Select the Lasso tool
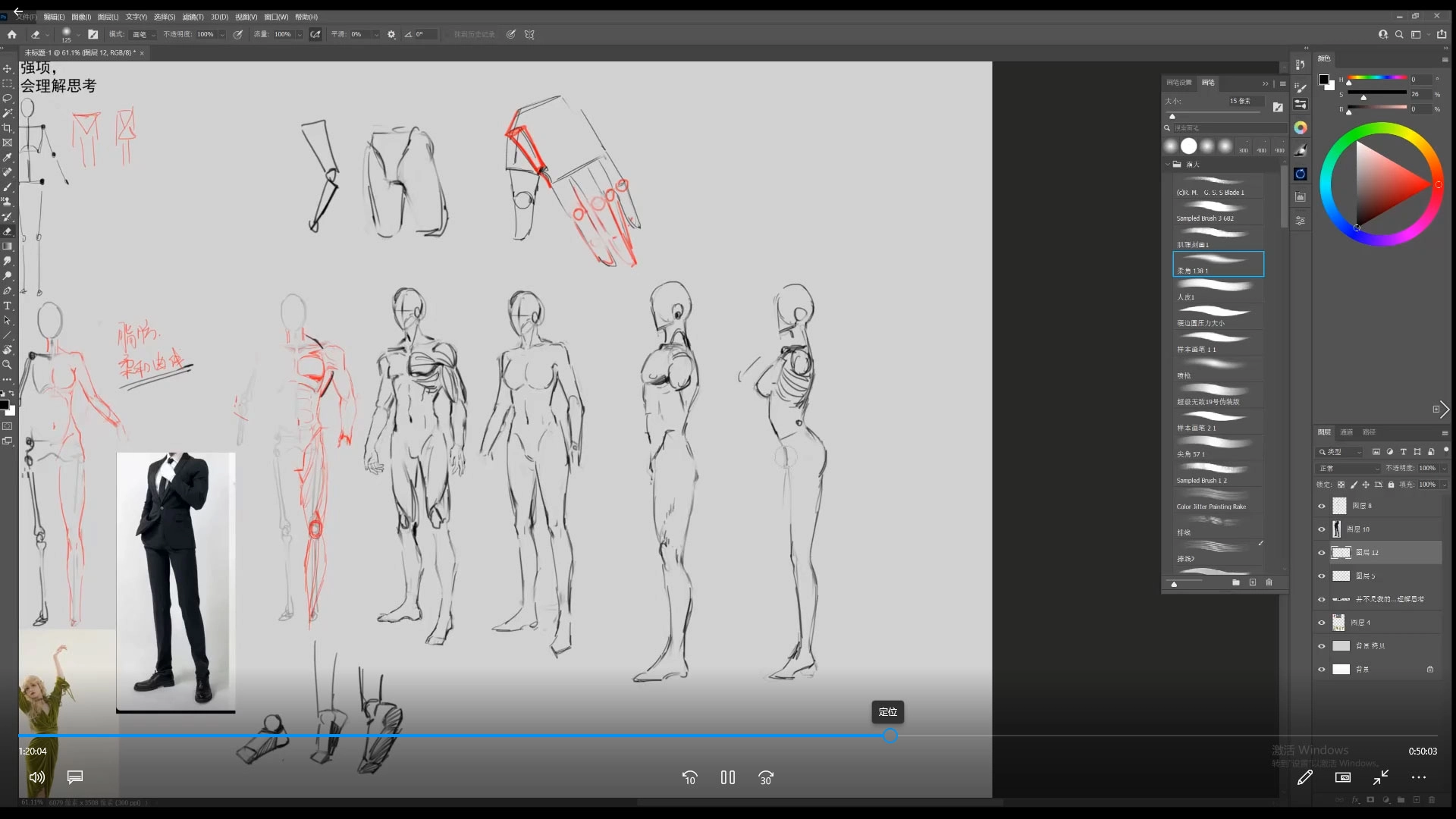 (8, 98)
